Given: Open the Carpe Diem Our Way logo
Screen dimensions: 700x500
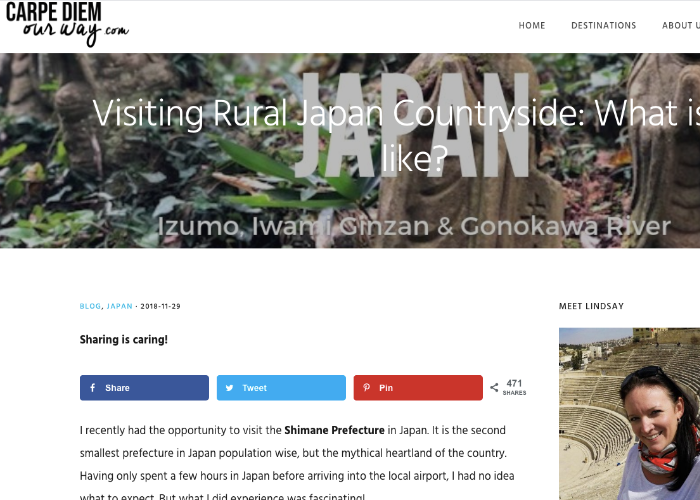Looking at the screenshot, I should point(67,24).
